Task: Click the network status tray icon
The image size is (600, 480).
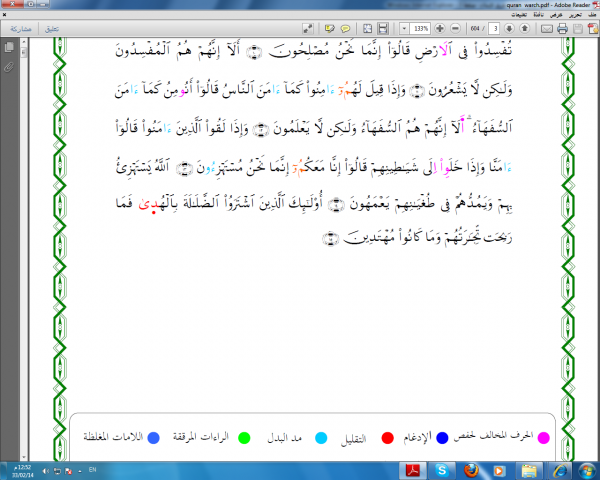Action: (57, 471)
